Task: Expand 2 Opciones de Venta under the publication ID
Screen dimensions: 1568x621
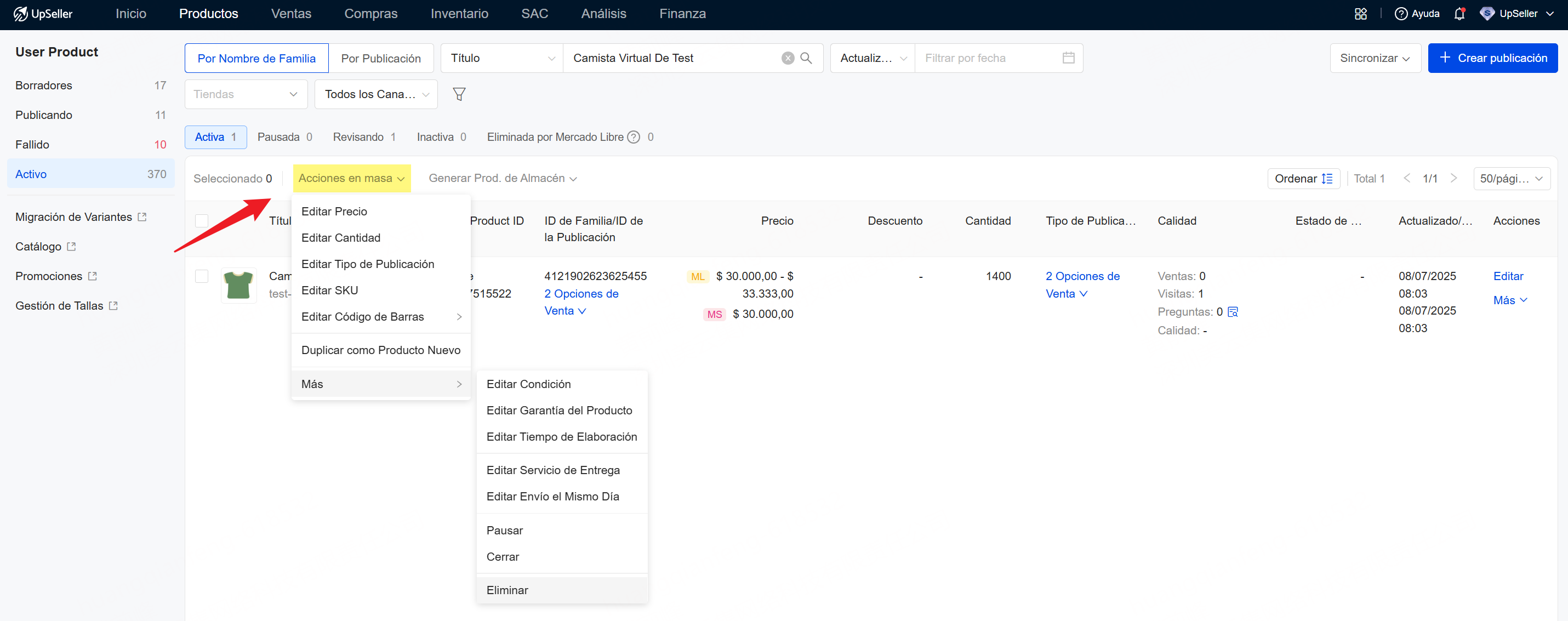Action: coord(581,302)
